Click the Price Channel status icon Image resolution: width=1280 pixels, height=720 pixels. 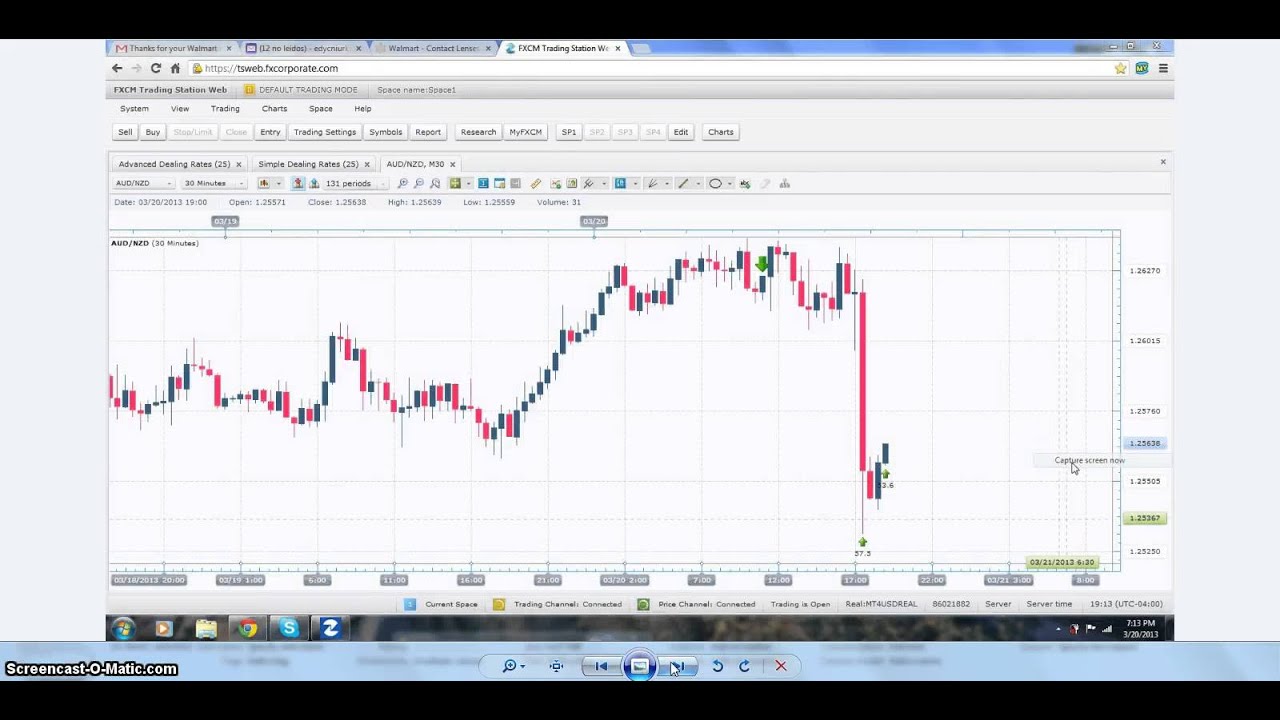(x=643, y=604)
